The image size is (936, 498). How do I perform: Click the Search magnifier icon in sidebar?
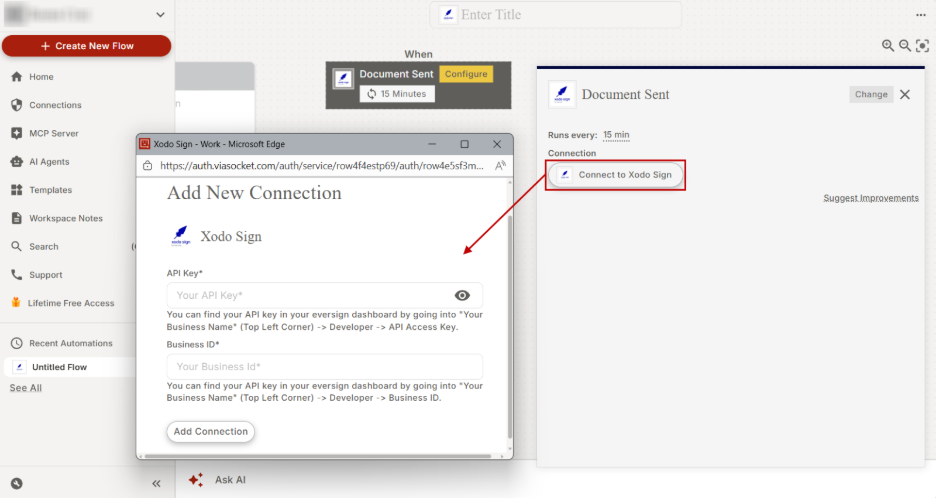(x=17, y=247)
